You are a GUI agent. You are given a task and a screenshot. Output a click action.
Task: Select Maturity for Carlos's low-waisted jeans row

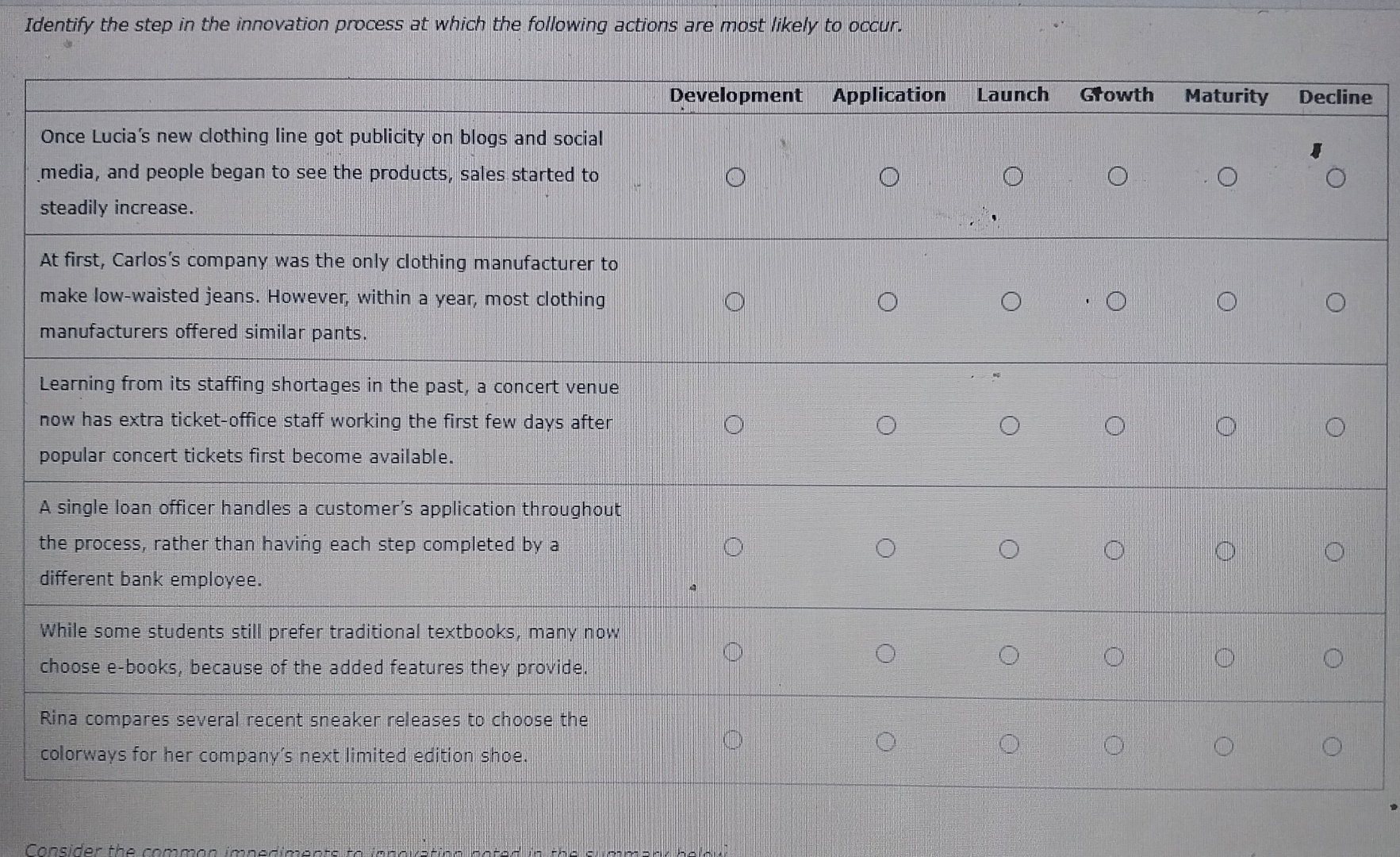coord(1226,302)
